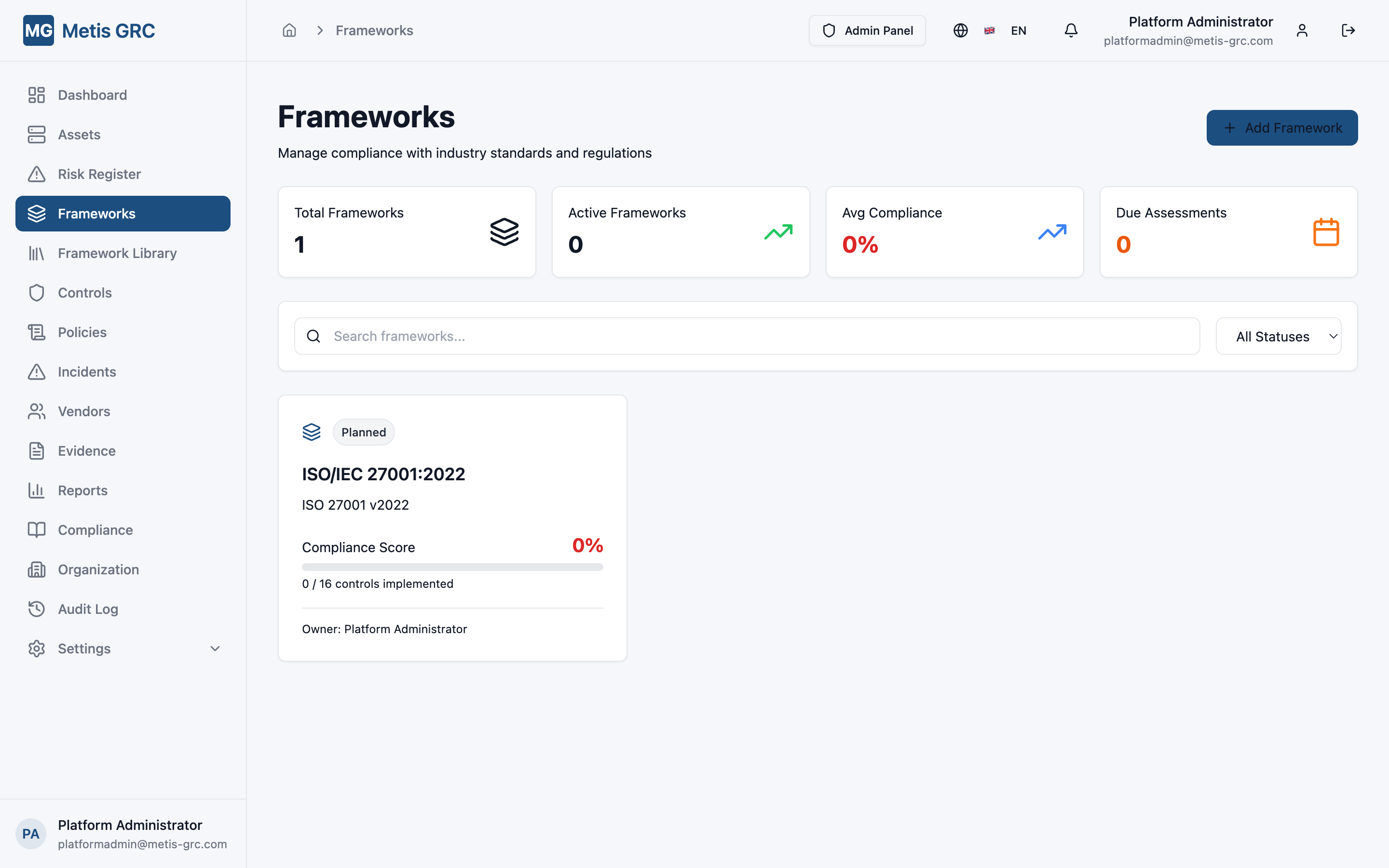The width and height of the screenshot is (1389, 868).
Task: Open the Controls shield icon
Action: (x=37, y=292)
